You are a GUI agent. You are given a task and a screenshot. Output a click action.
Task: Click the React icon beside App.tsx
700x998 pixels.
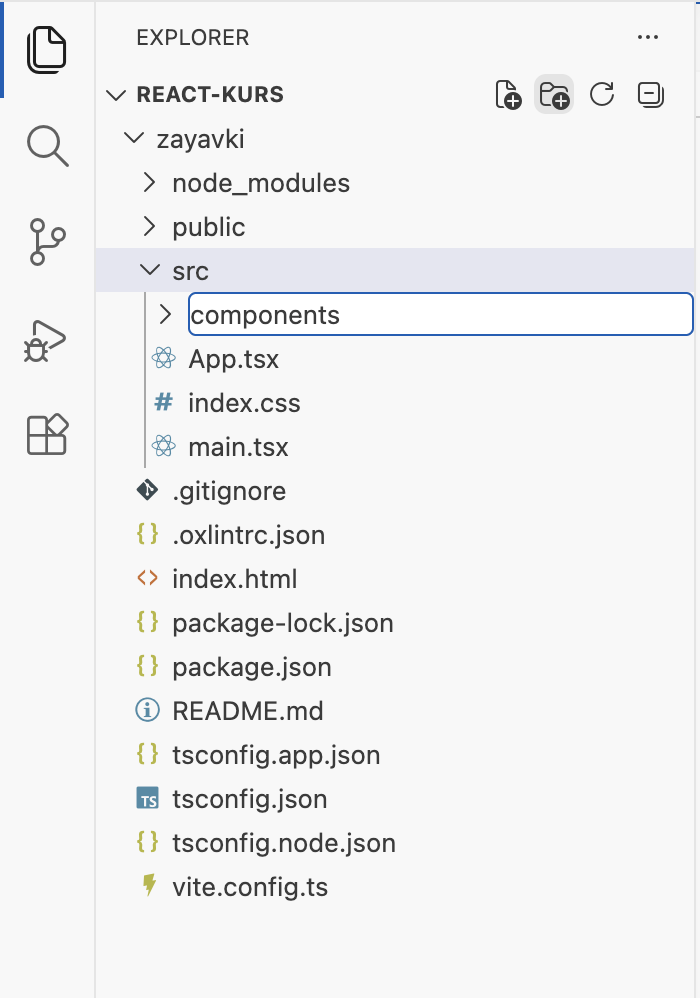point(164,358)
